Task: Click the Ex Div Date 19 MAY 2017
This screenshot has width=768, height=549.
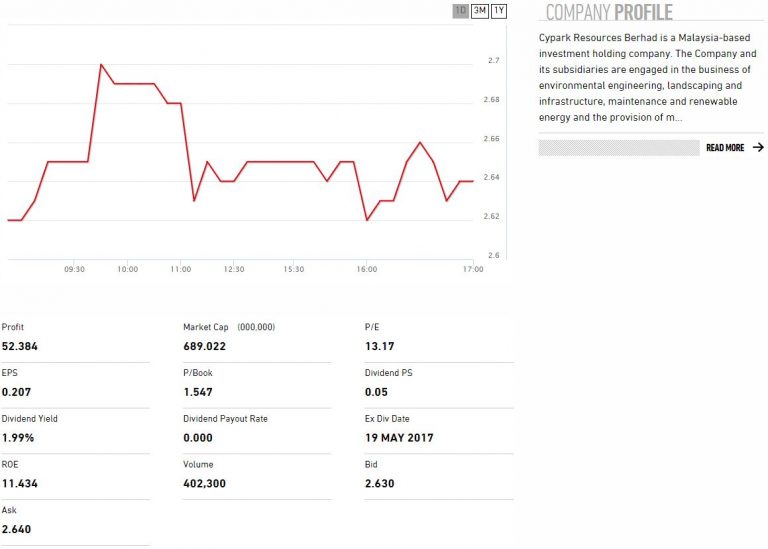Action: pyautogui.click(x=399, y=438)
